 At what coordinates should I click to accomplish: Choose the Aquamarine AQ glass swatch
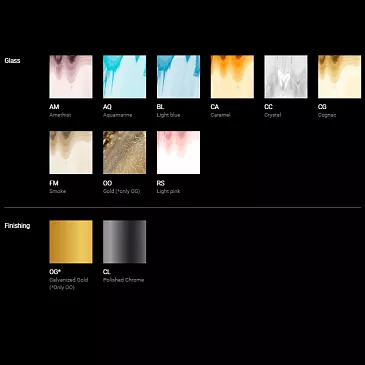(124, 77)
